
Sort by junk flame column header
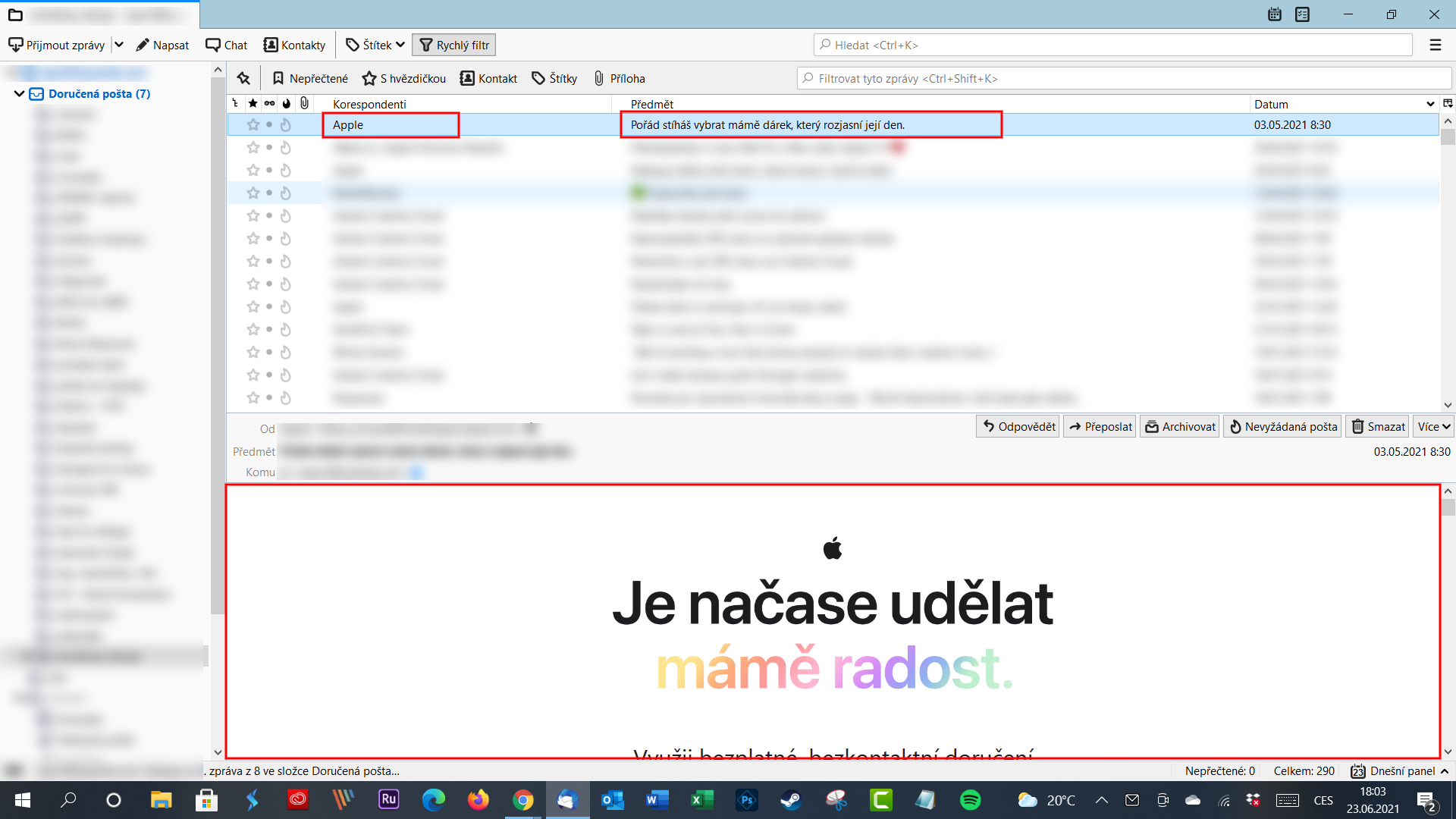click(287, 104)
